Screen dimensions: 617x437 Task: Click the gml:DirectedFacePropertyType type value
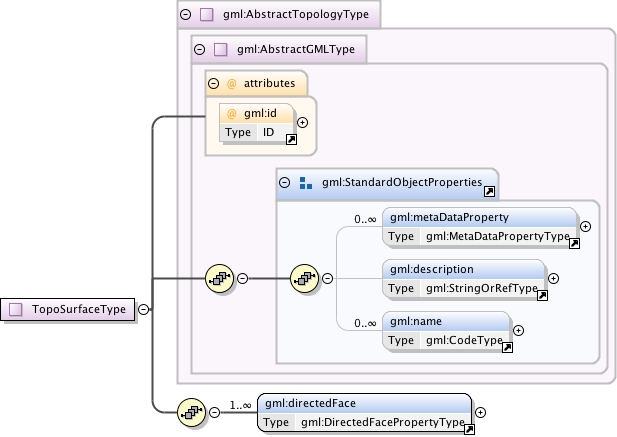point(383,422)
